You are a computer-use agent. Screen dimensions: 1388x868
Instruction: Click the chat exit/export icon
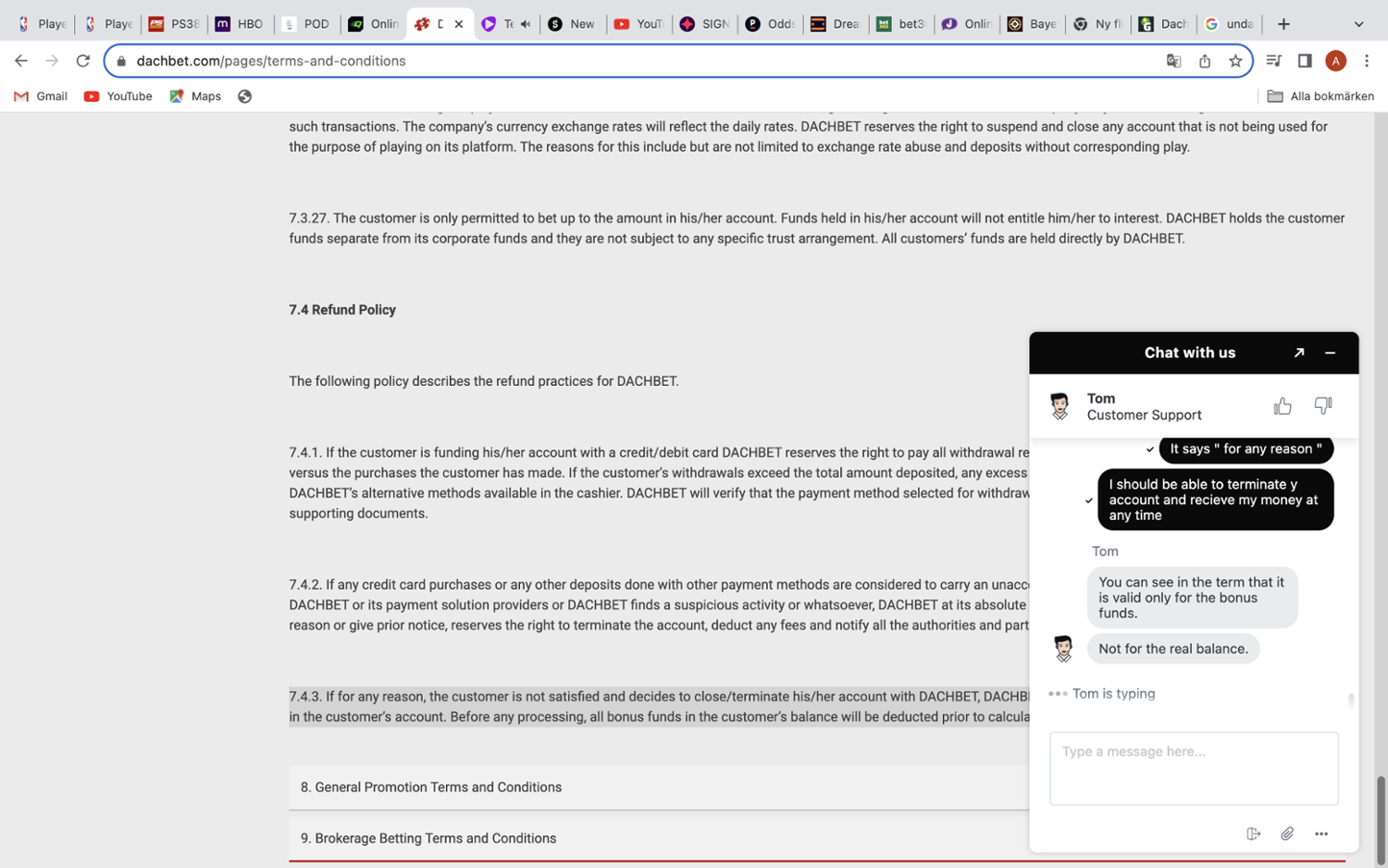(x=1254, y=834)
